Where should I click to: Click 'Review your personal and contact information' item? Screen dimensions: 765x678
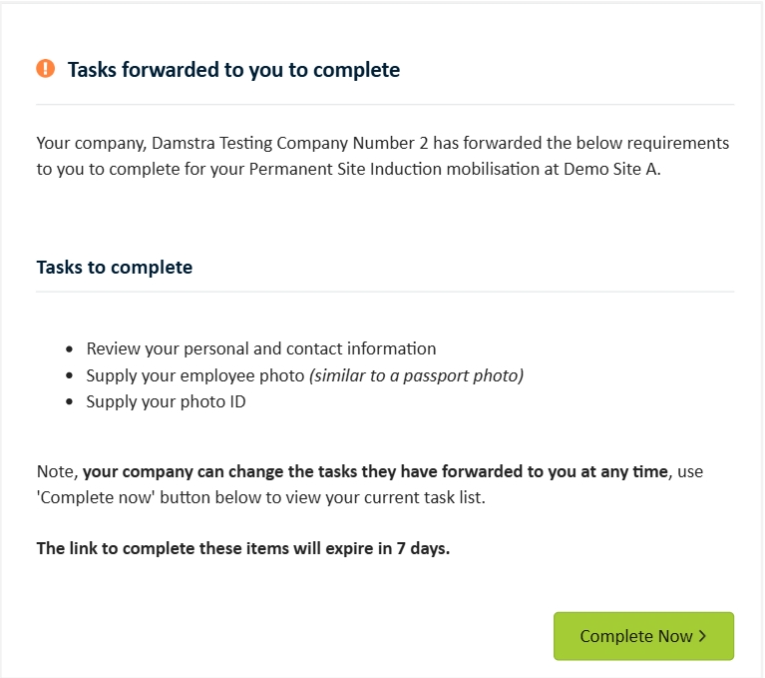(x=261, y=349)
